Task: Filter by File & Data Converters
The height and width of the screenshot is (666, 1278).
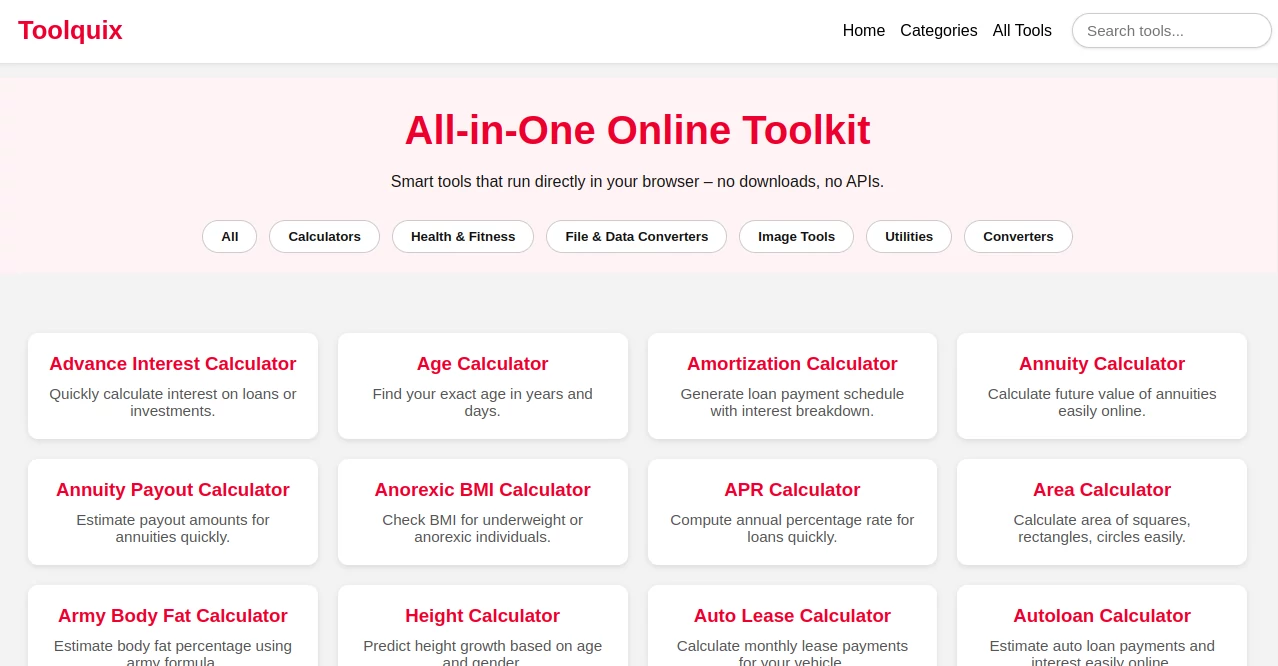Action: point(637,237)
